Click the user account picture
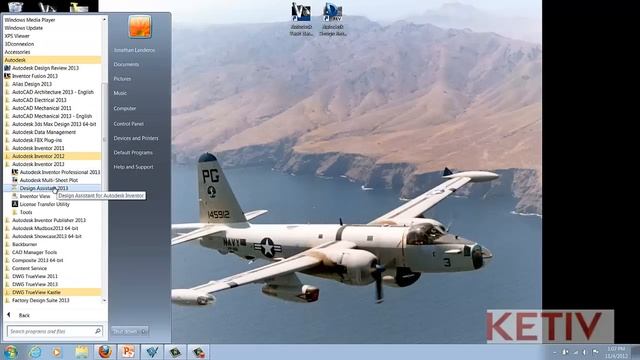This screenshot has height=360, width=640. tap(140, 27)
